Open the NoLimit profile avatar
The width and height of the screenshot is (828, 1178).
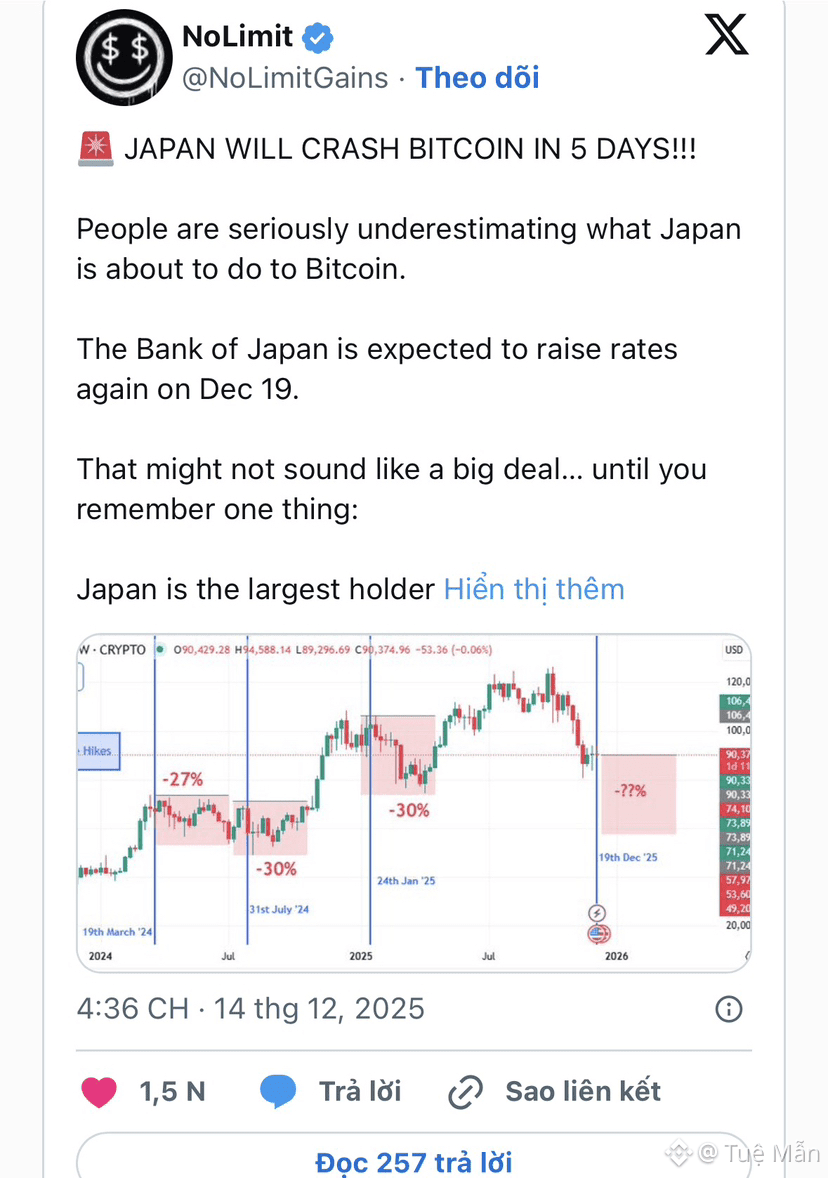[124, 58]
